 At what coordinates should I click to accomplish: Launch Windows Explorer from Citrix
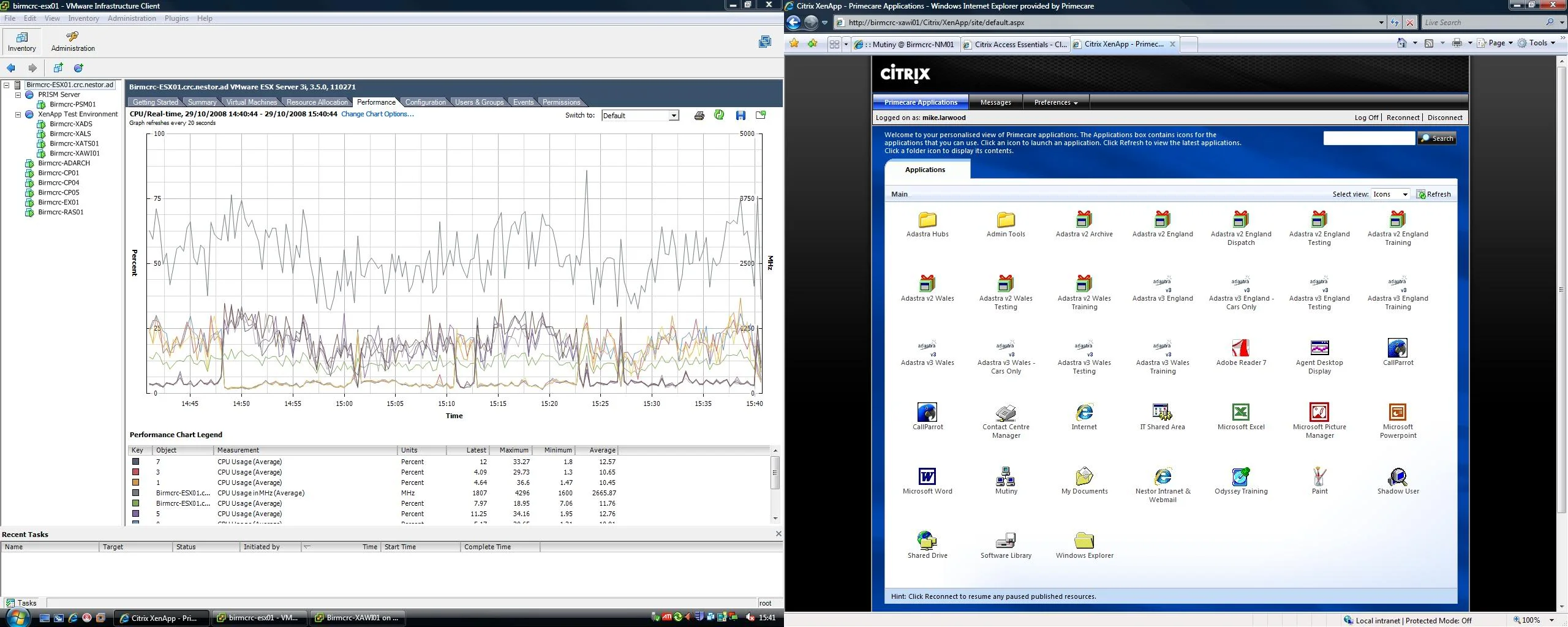1084,546
